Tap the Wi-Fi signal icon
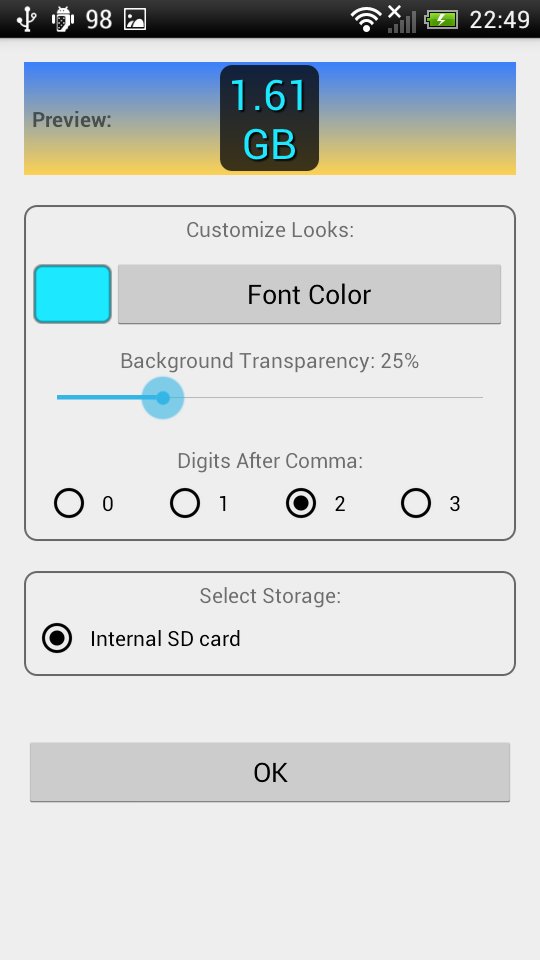 [x=366, y=20]
